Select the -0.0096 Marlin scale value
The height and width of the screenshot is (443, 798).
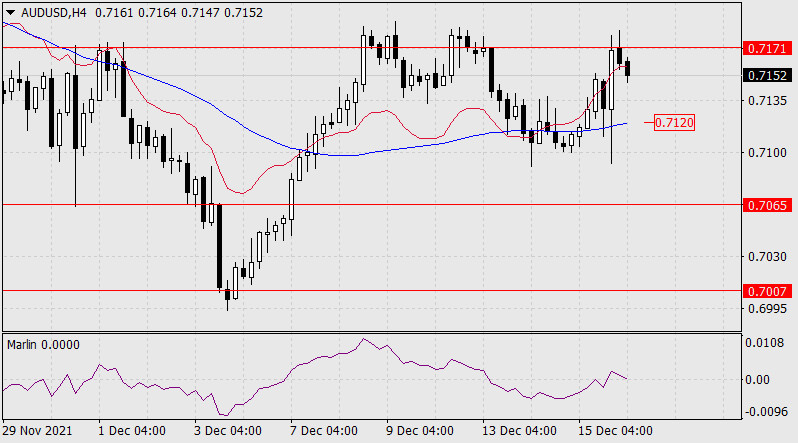(x=765, y=412)
